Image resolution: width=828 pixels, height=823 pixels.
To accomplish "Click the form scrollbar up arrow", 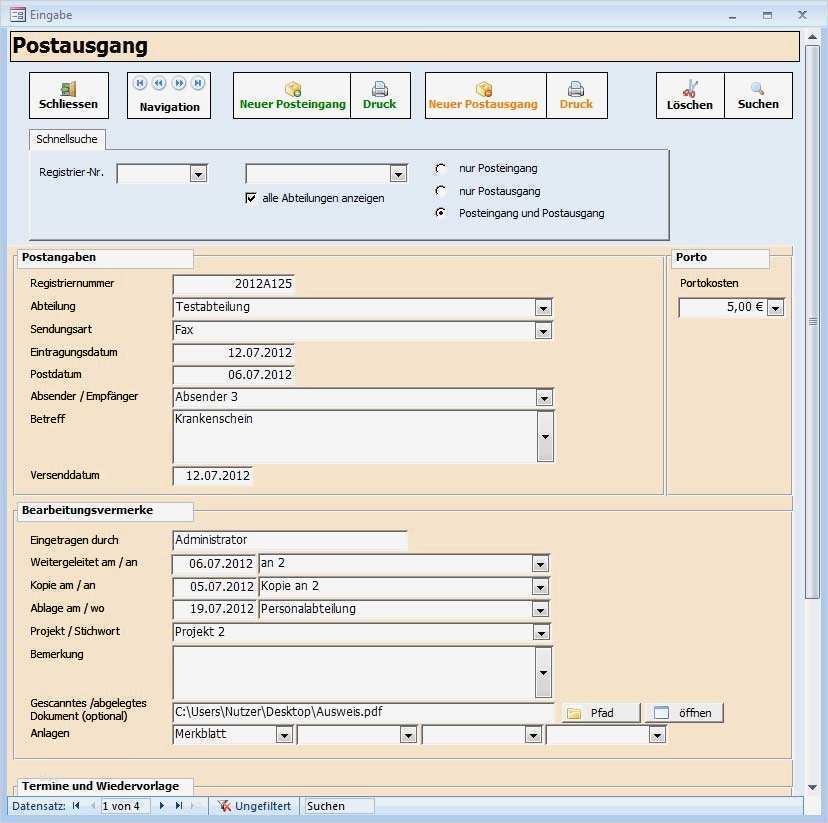I will (813, 37).
